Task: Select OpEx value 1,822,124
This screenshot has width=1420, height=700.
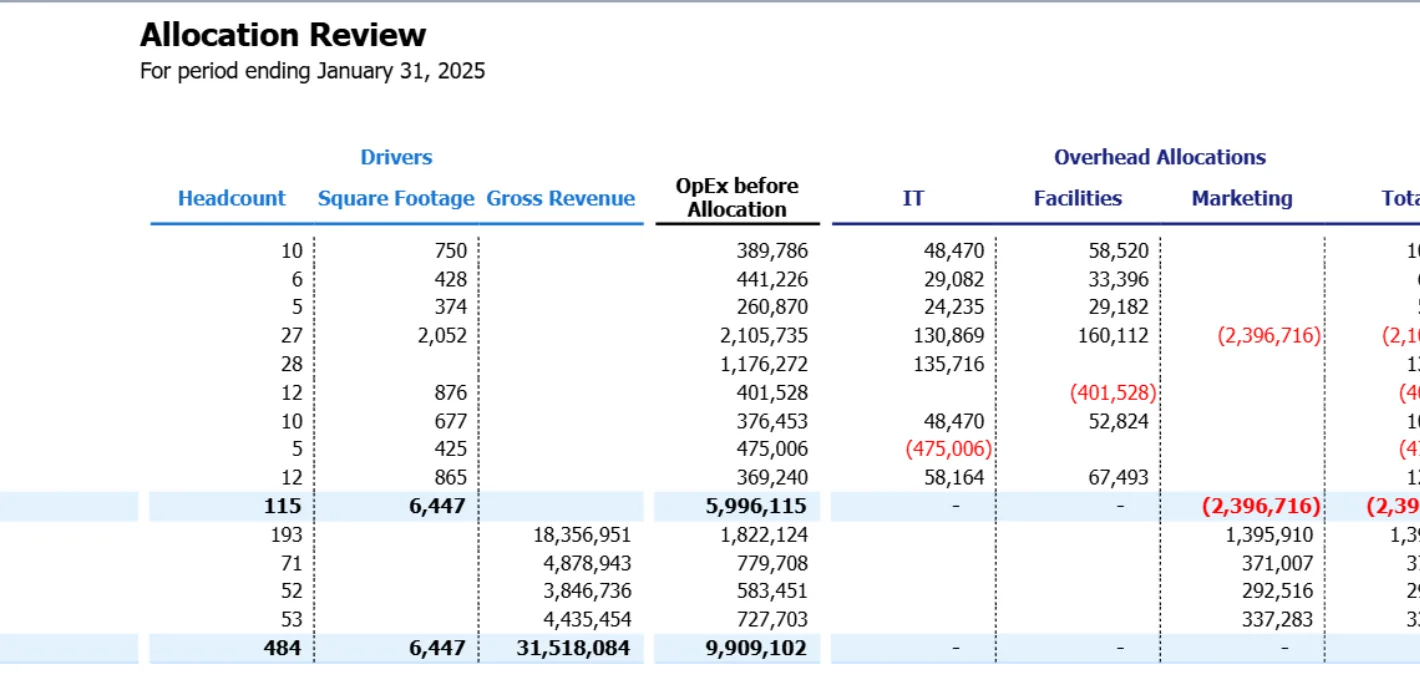Action: click(x=765, y=535)
